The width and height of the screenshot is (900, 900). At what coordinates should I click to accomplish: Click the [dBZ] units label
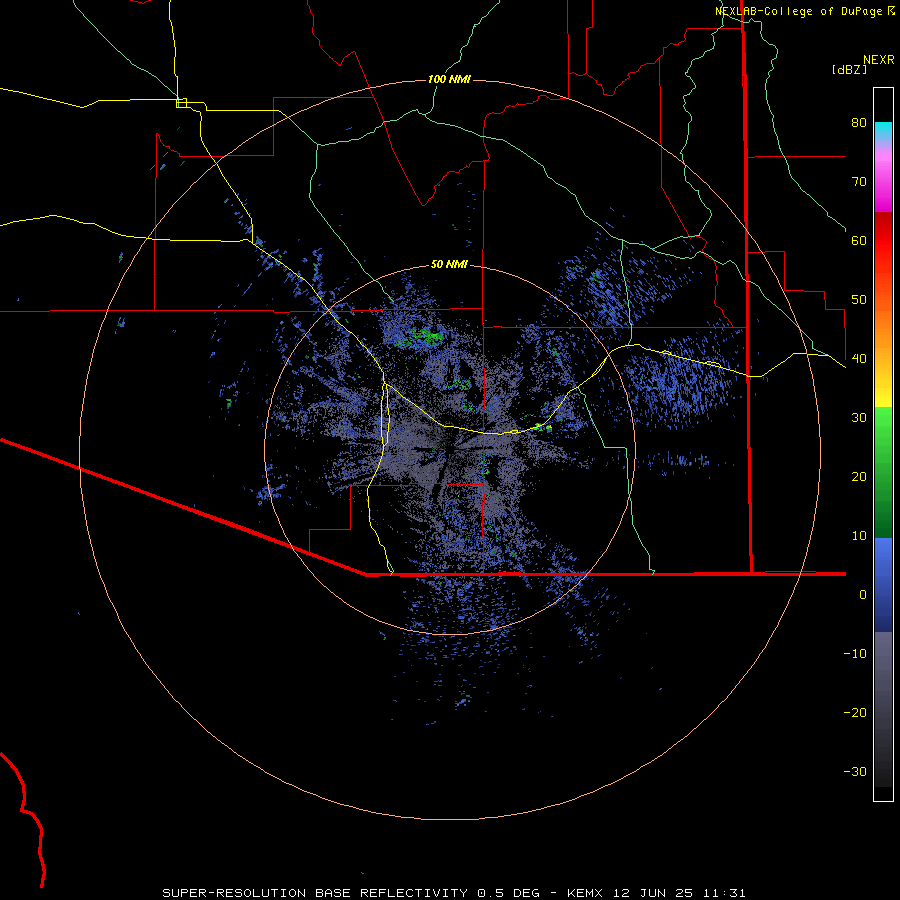pyautogui.click(x=849, y=69)
